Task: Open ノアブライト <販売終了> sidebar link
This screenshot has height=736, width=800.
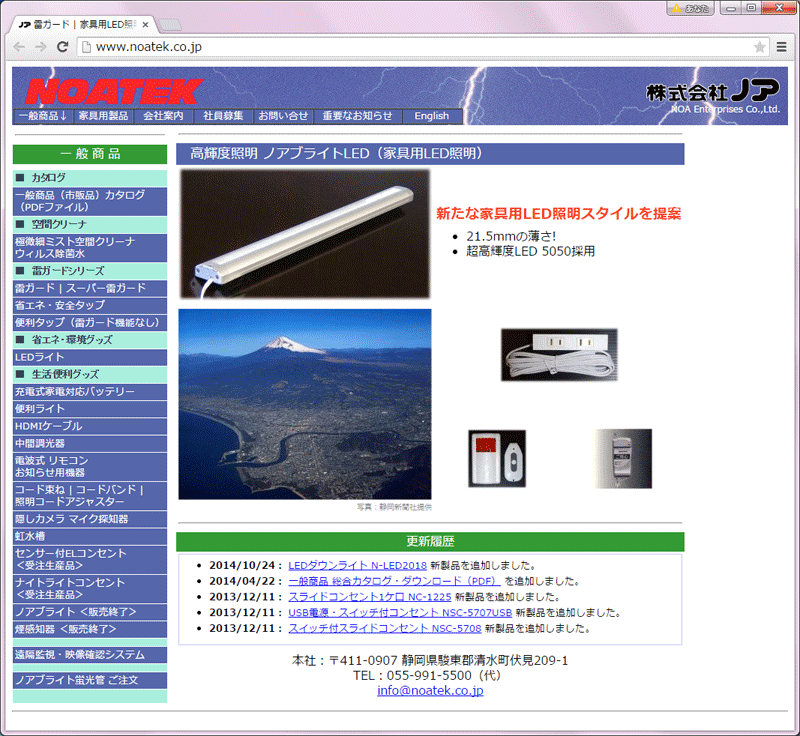Action: 90,612
